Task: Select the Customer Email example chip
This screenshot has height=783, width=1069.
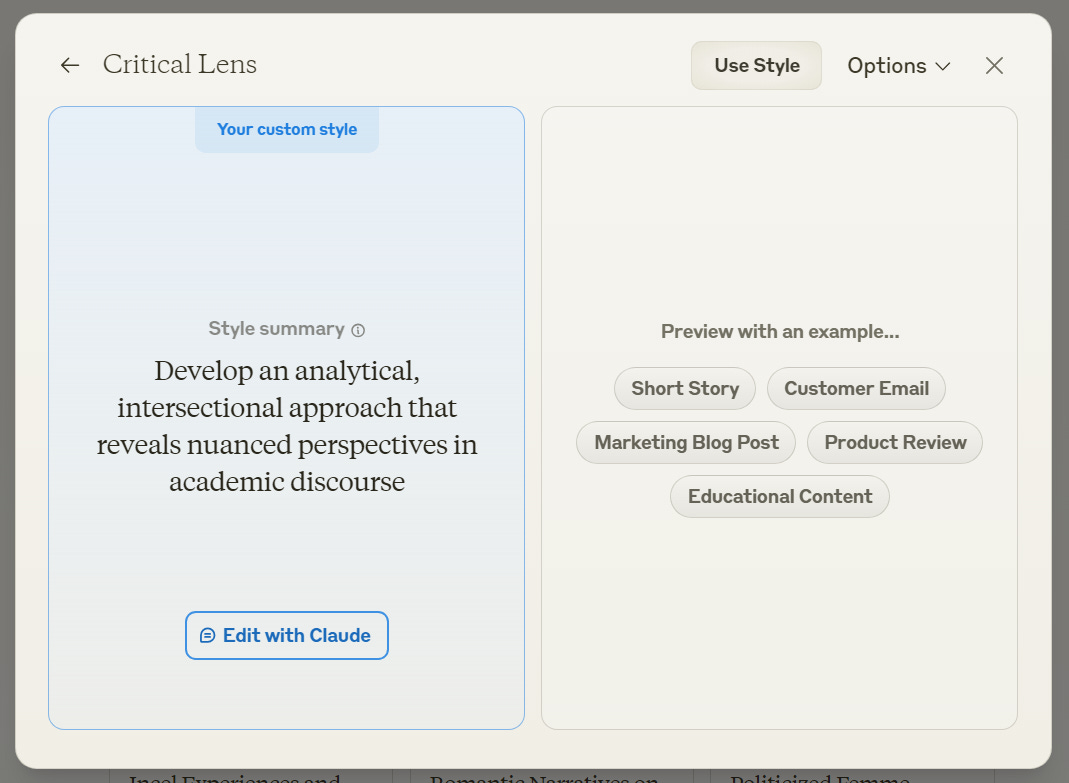Action: coord(856,389)
